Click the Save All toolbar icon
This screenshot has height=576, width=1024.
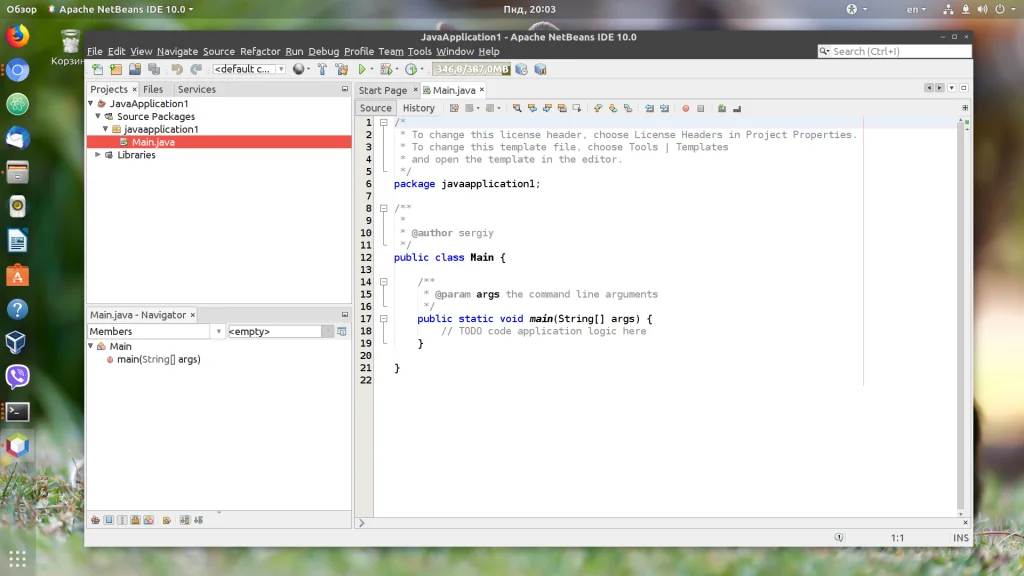pos(153,69)
